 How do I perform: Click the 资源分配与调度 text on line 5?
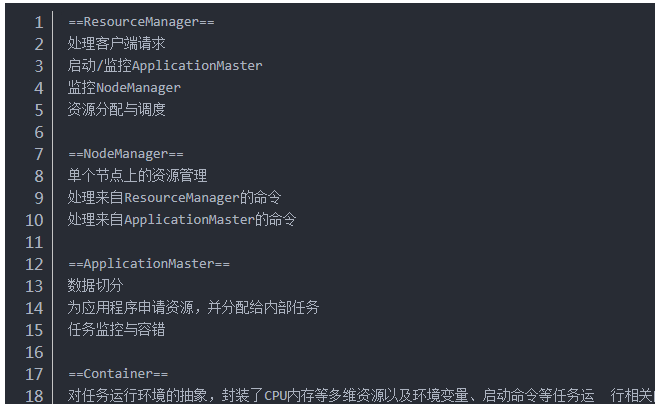point(117,109)
